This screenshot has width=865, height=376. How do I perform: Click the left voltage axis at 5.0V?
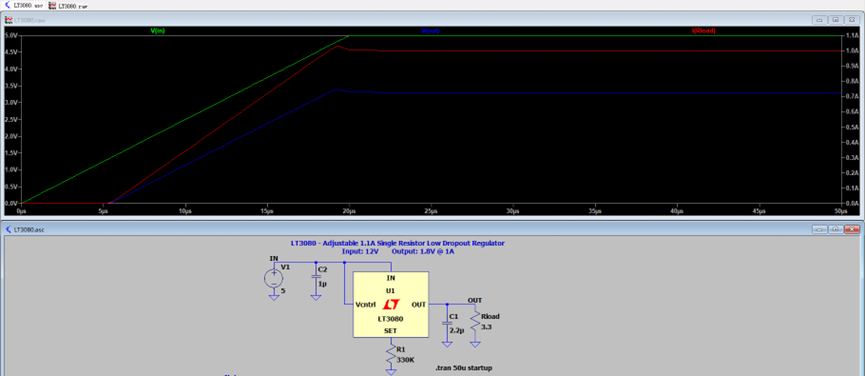click(11, 35)
